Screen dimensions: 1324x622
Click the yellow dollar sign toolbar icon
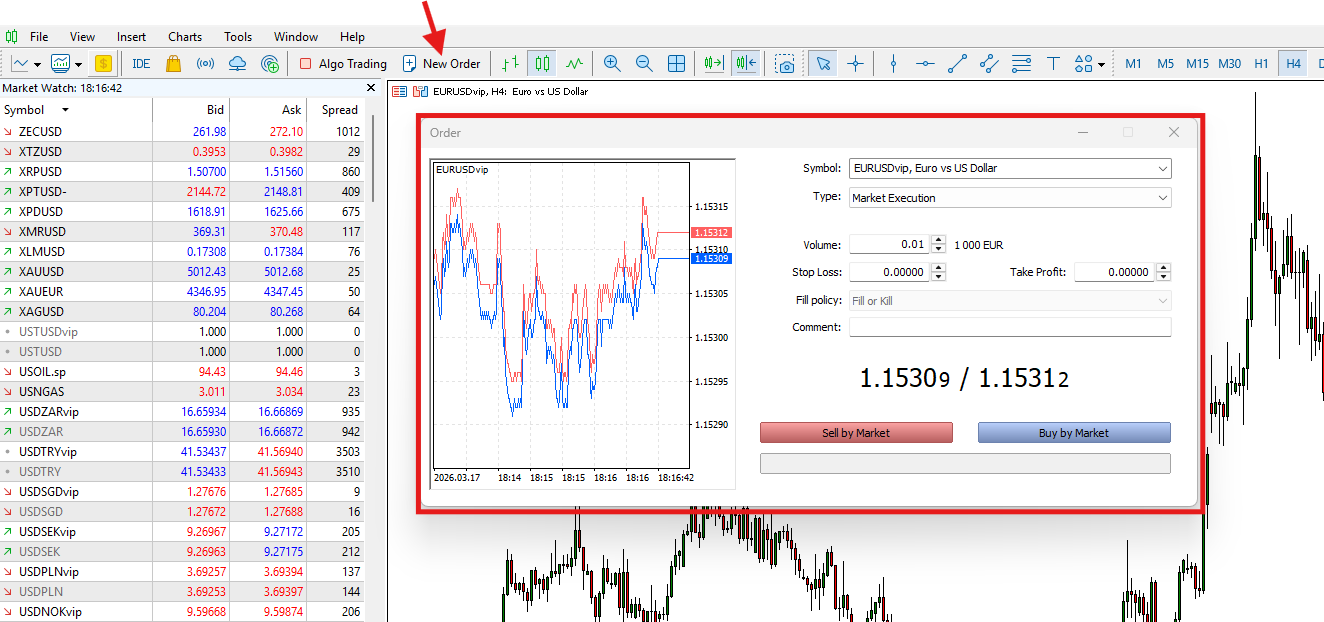[103, 63]
